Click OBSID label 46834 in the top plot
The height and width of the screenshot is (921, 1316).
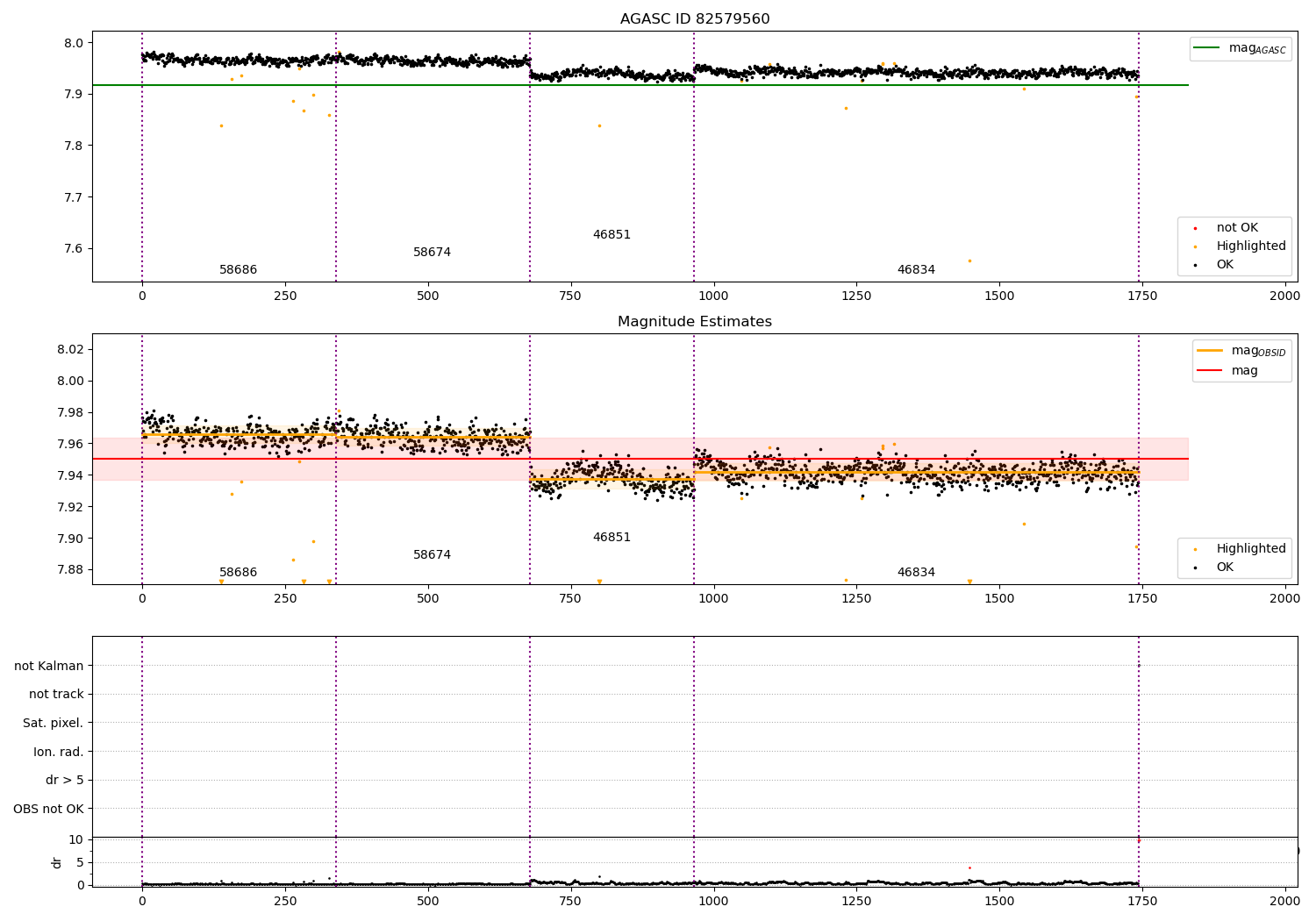click(916, 270)
